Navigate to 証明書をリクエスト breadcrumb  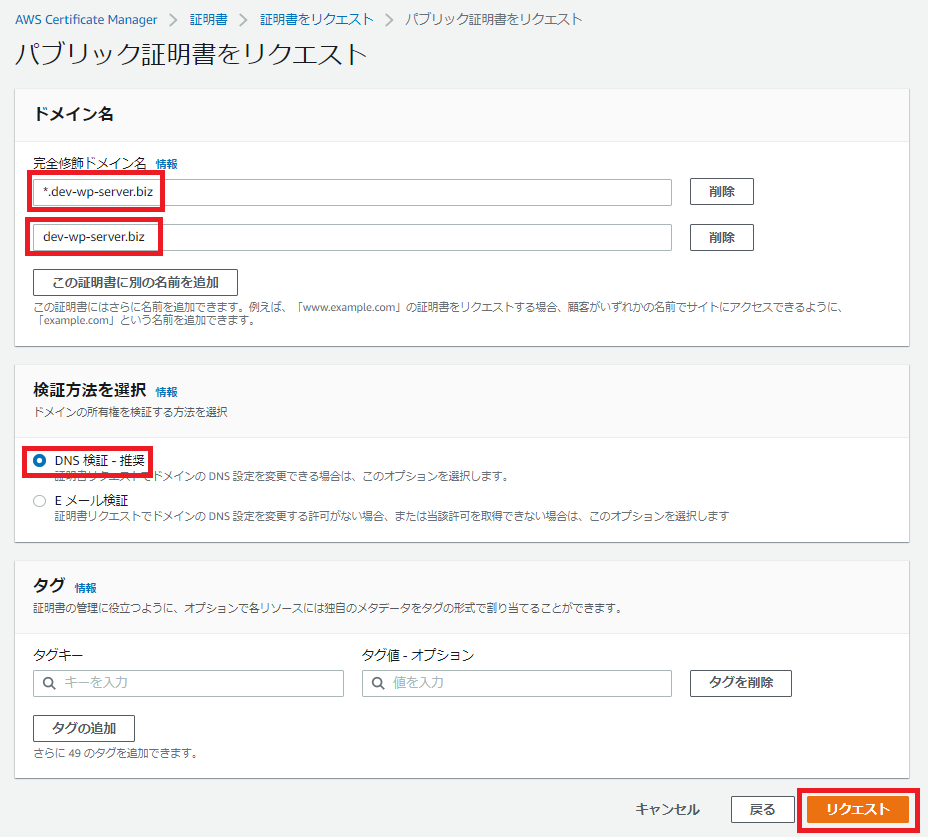(x=317, y=19)
